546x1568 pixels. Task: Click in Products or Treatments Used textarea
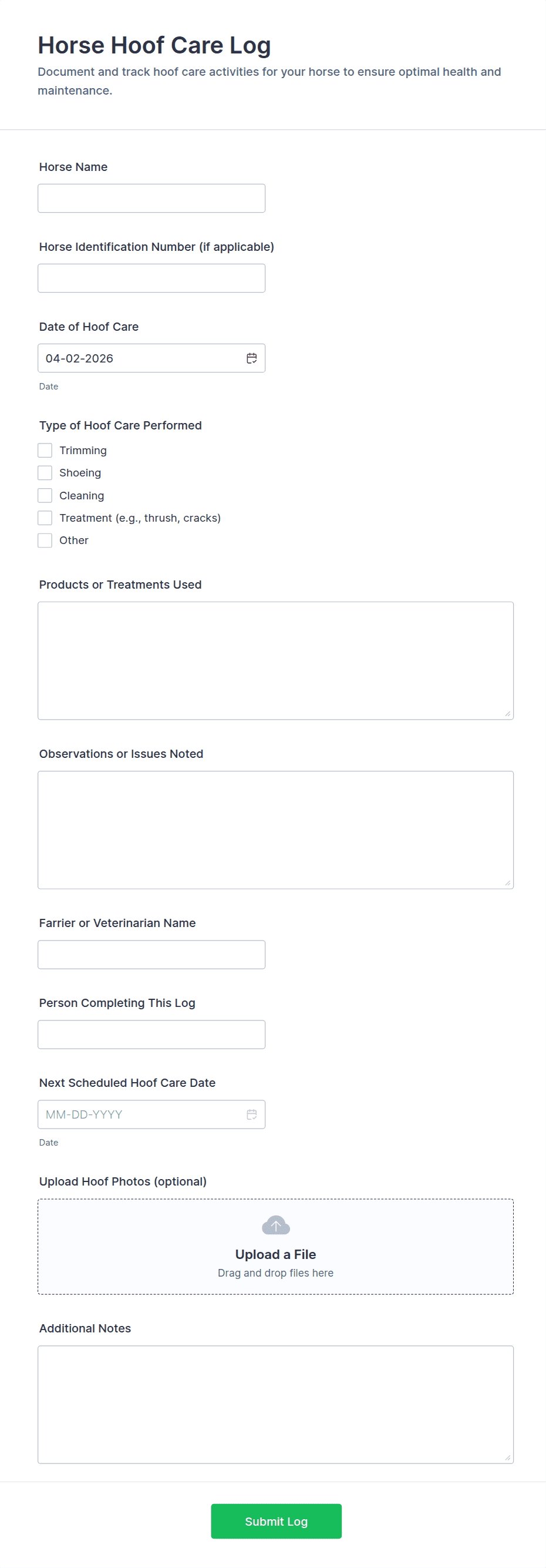point(275,660)
